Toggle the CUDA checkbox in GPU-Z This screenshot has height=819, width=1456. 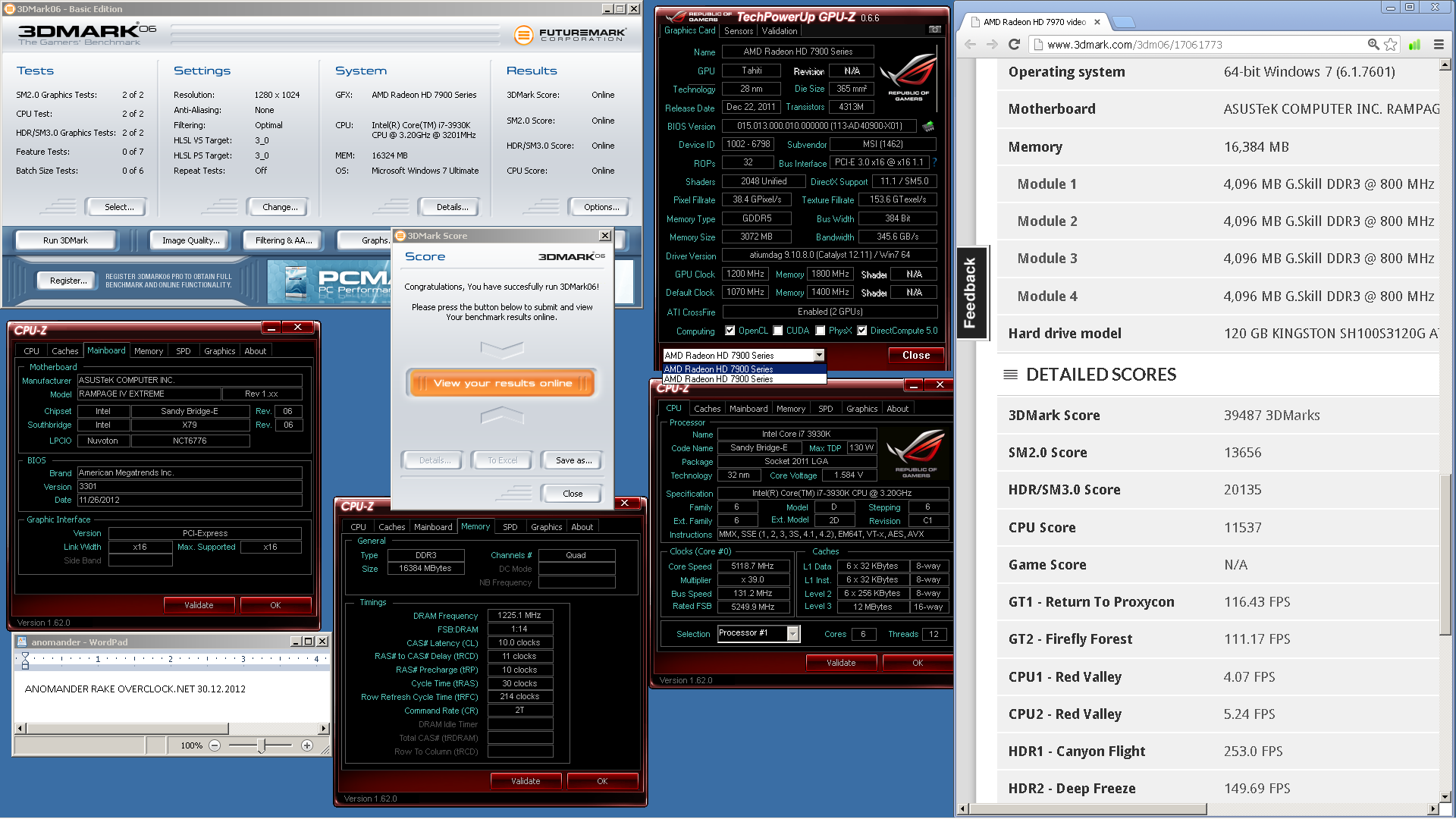pos(777,331)
